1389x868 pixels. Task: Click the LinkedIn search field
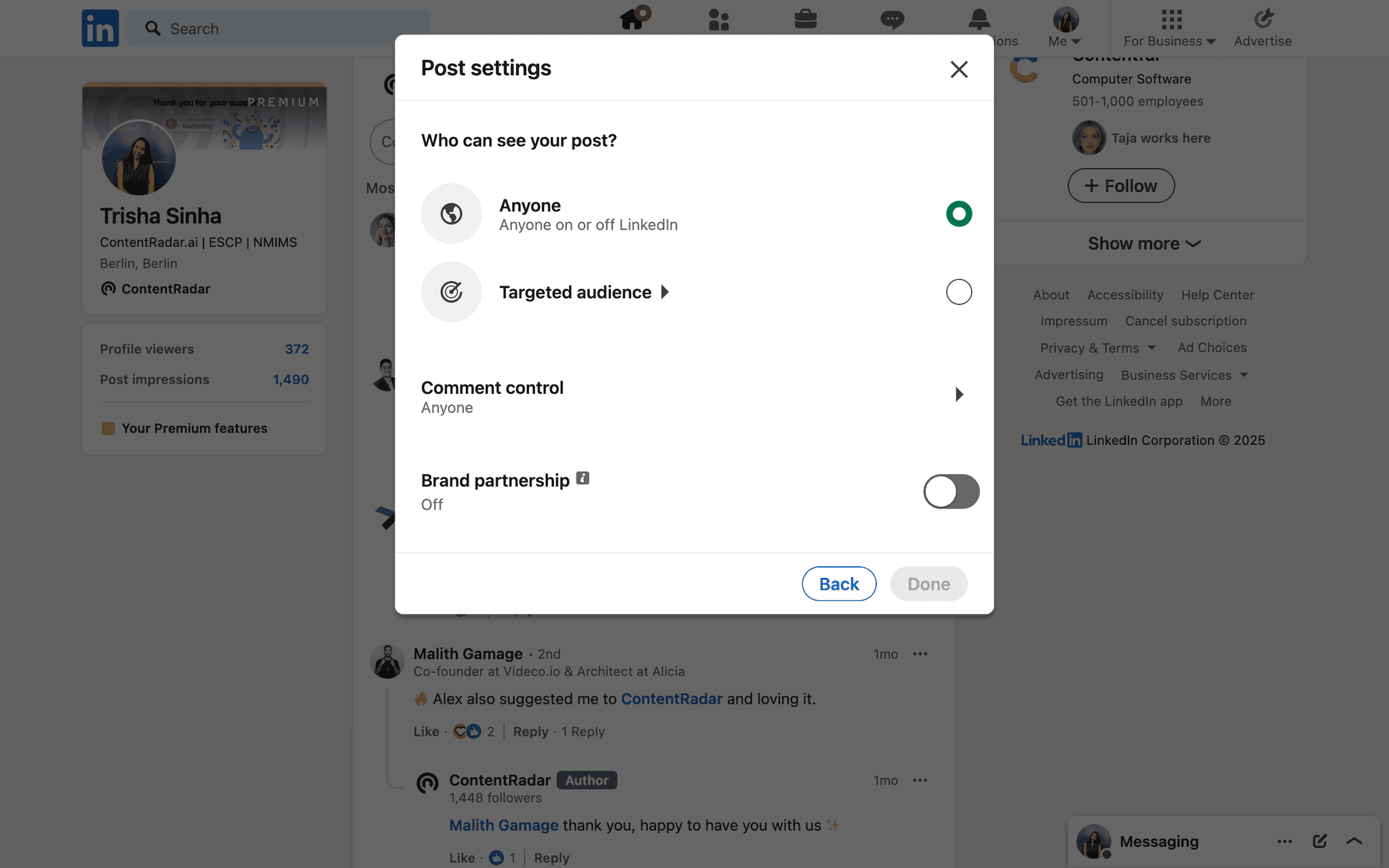pos(278,28)
